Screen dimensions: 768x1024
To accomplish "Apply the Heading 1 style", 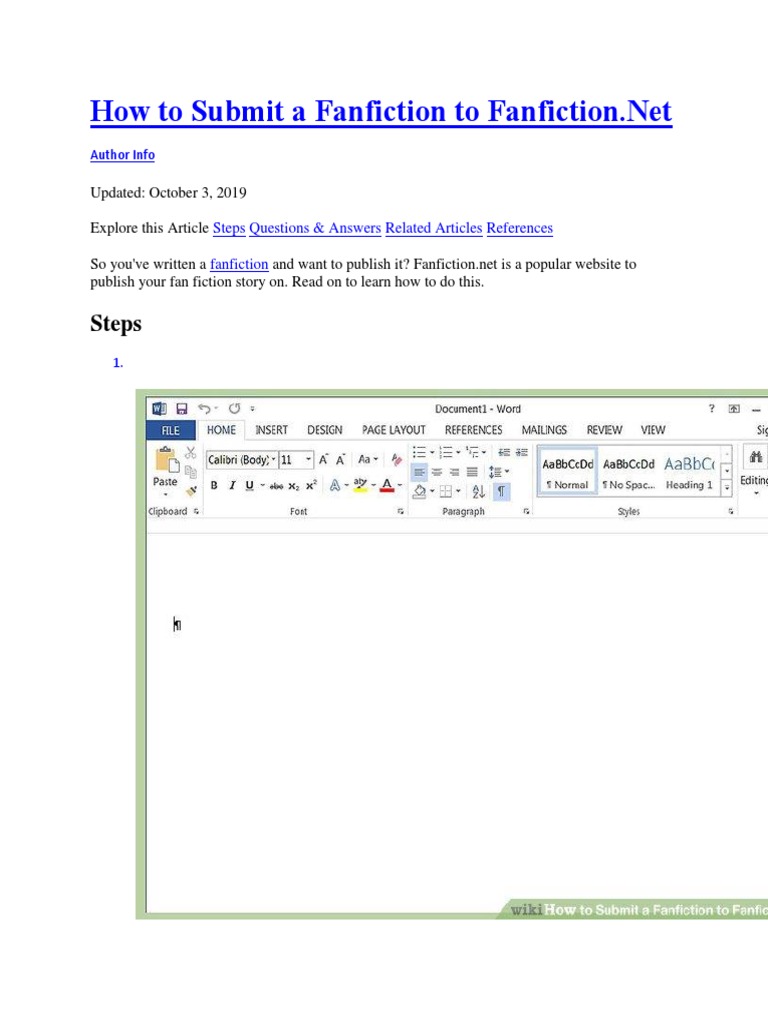I will [689, 473].
